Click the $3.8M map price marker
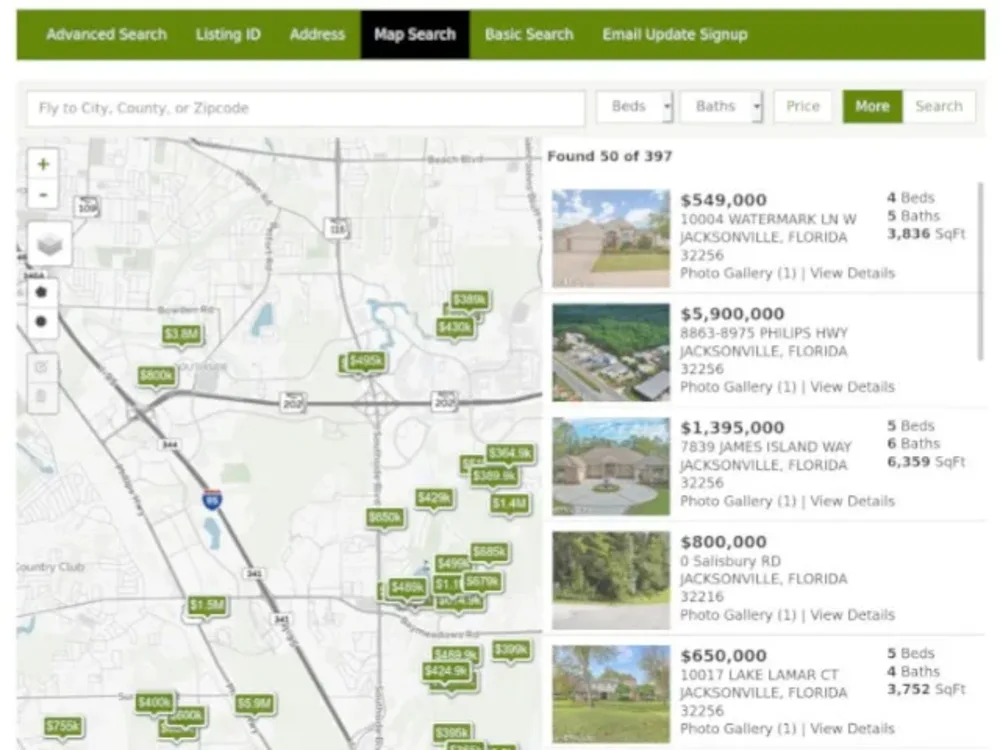1000x750 pixels. [x=182, y=334]
